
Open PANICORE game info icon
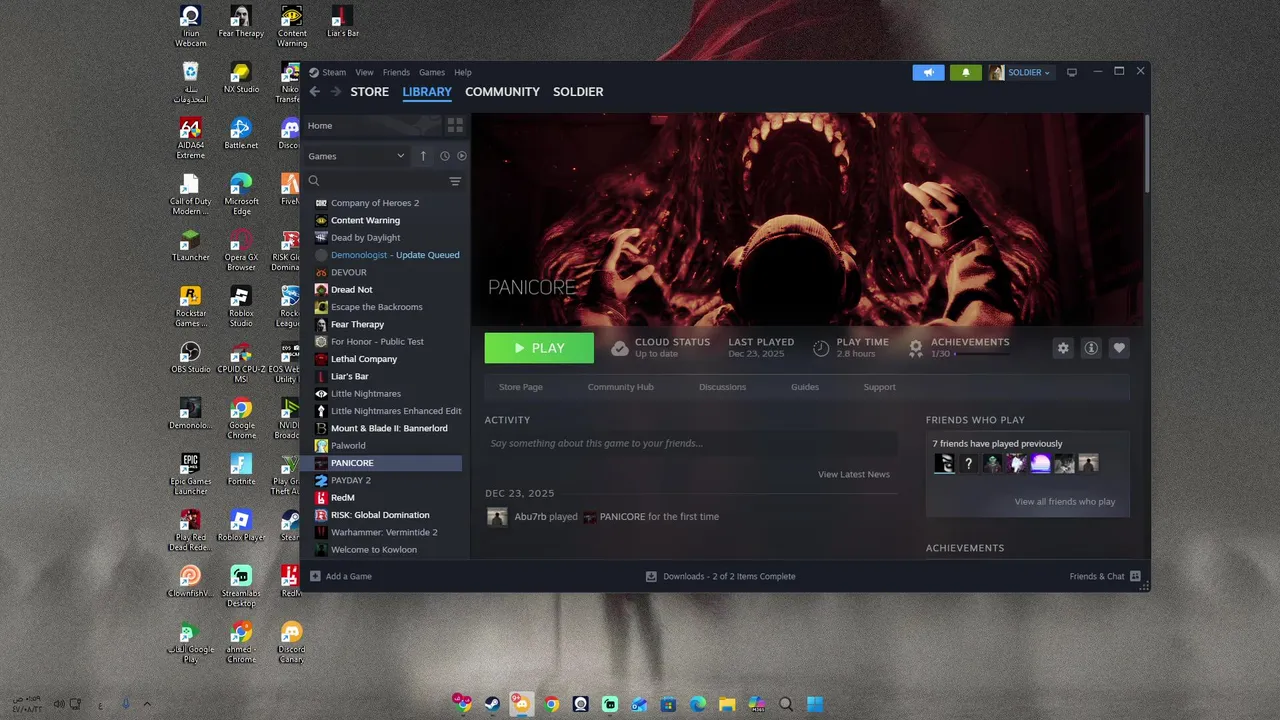point(1091,348)
